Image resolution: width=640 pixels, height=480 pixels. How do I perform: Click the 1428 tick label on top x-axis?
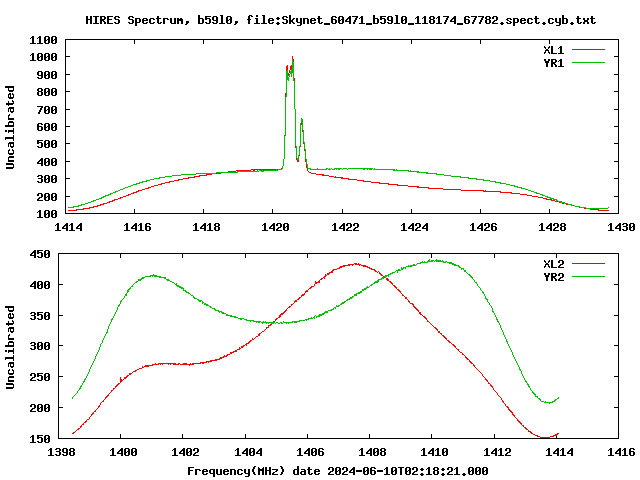552,227
